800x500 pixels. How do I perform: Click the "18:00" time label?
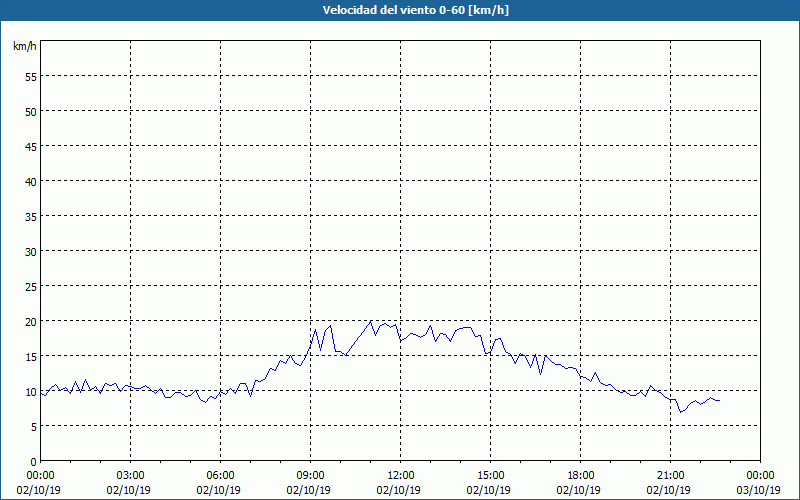pos(580,476)
